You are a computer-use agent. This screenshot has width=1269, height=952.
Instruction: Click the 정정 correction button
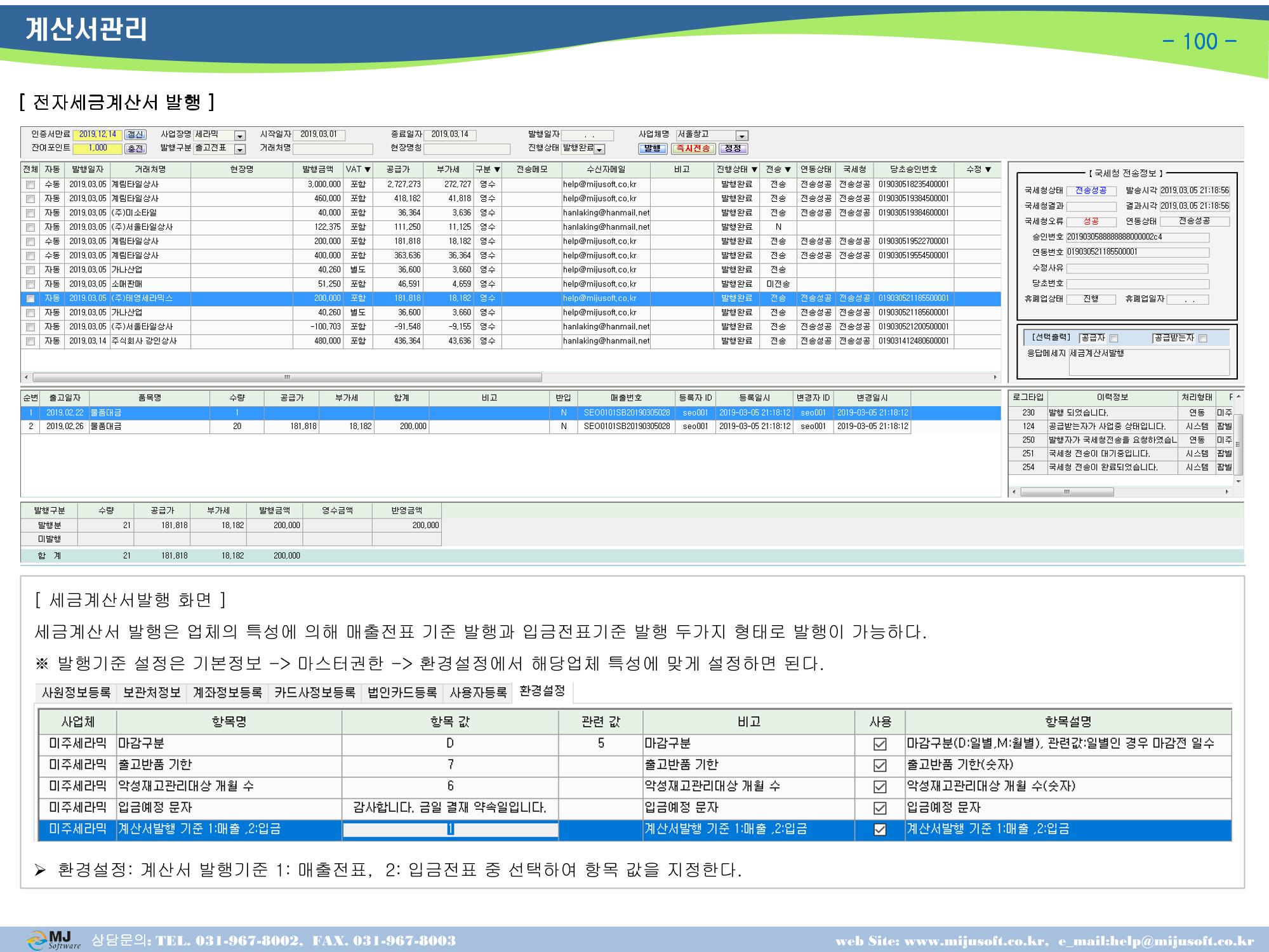(733, 149)
